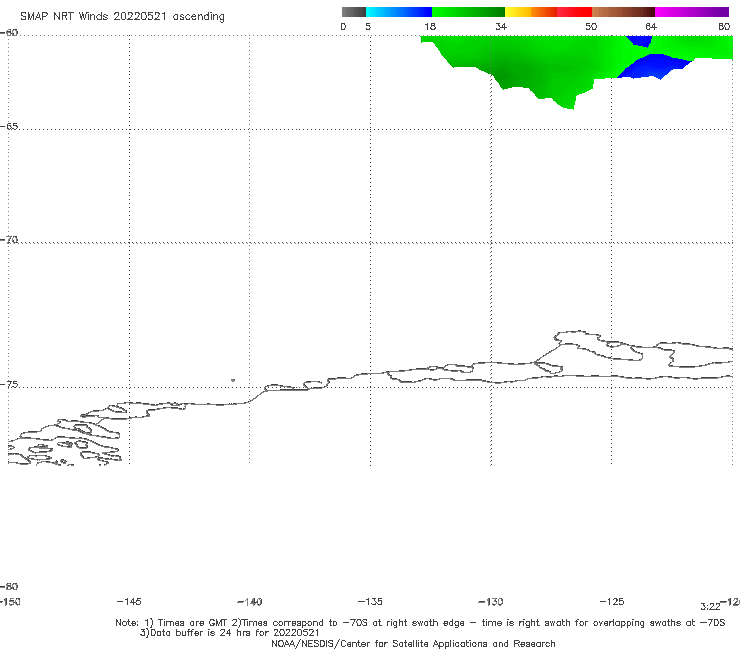
Task: Click the swath time stamp '3:22'
Action: point(710,607)
